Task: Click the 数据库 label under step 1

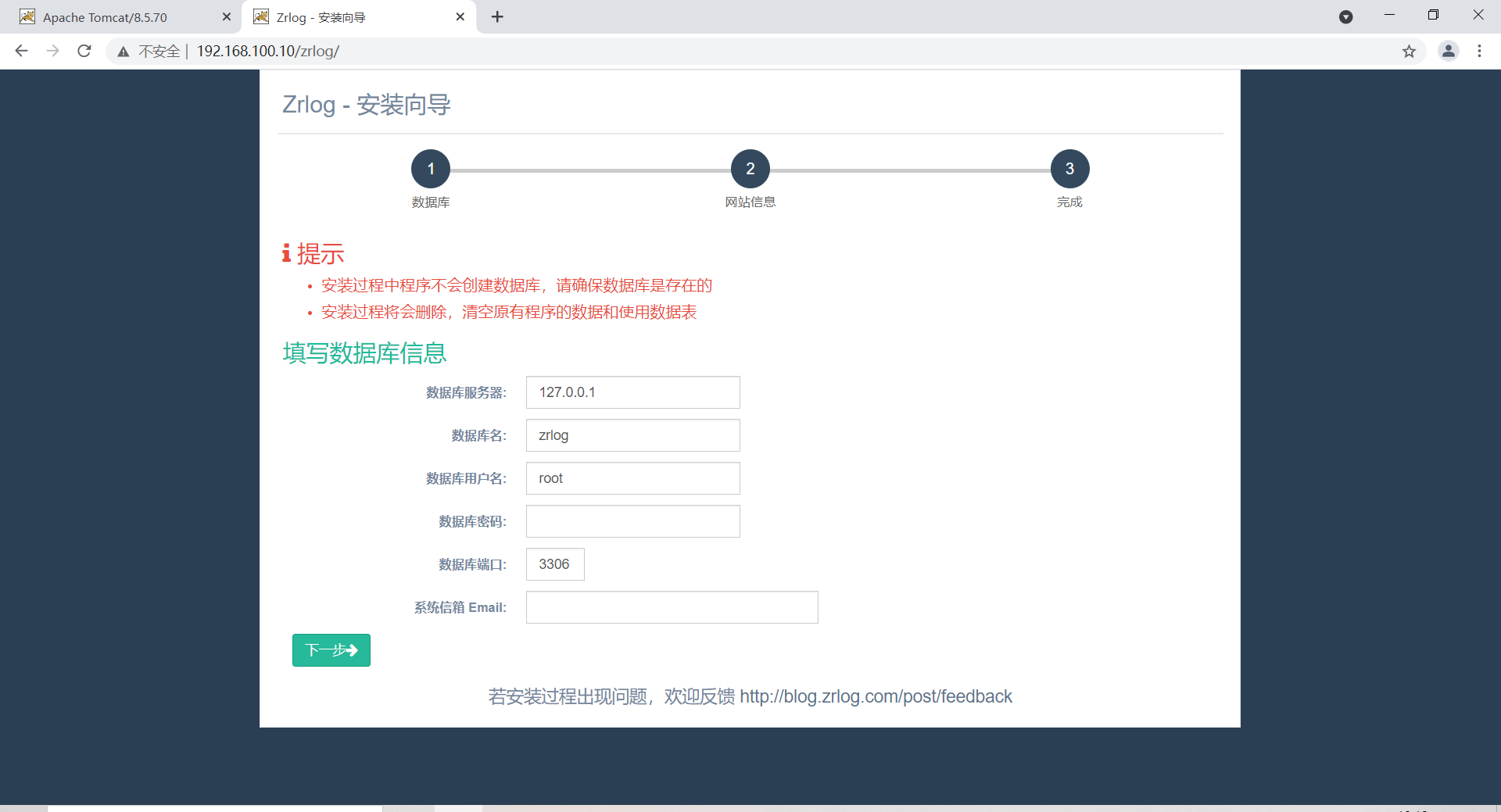Action: pyautogui.click(x=431, y=202)
